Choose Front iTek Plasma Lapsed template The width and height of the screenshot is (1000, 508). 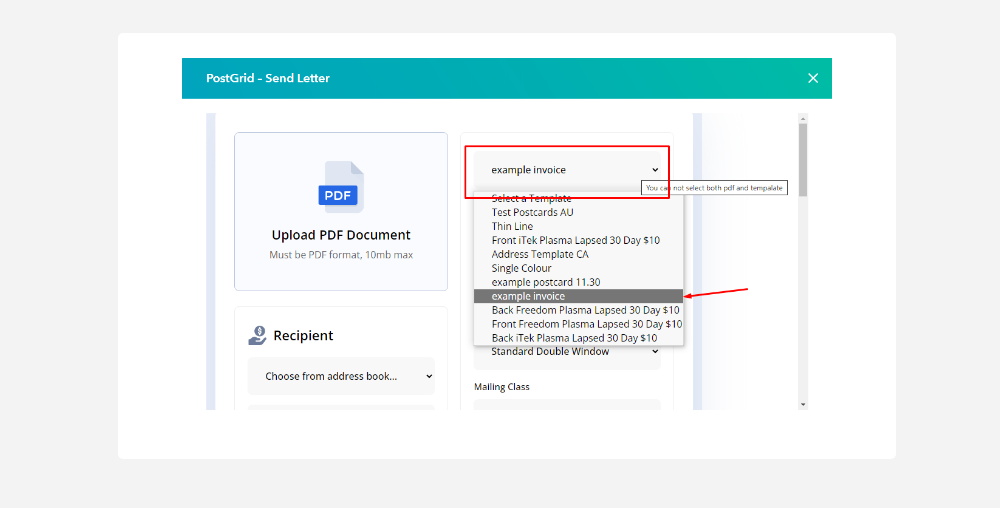click(x=575, y=240)
